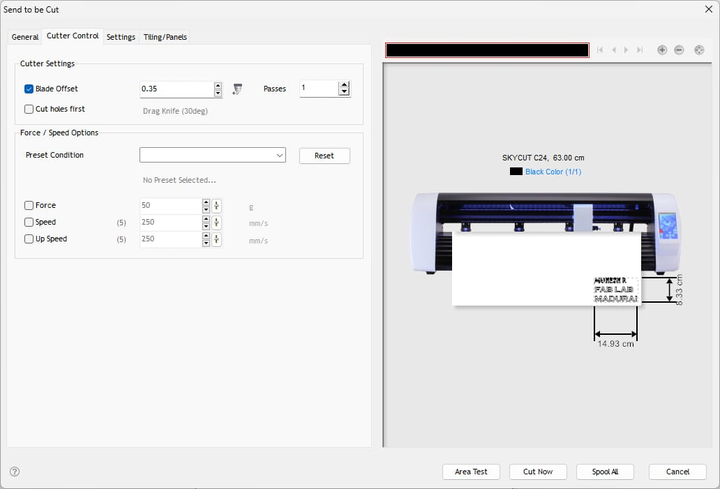The height and width of the screenshot is (489, 720).
Task: Switch to the General tab
Action: pyautogui.click(x=25, y=37)
